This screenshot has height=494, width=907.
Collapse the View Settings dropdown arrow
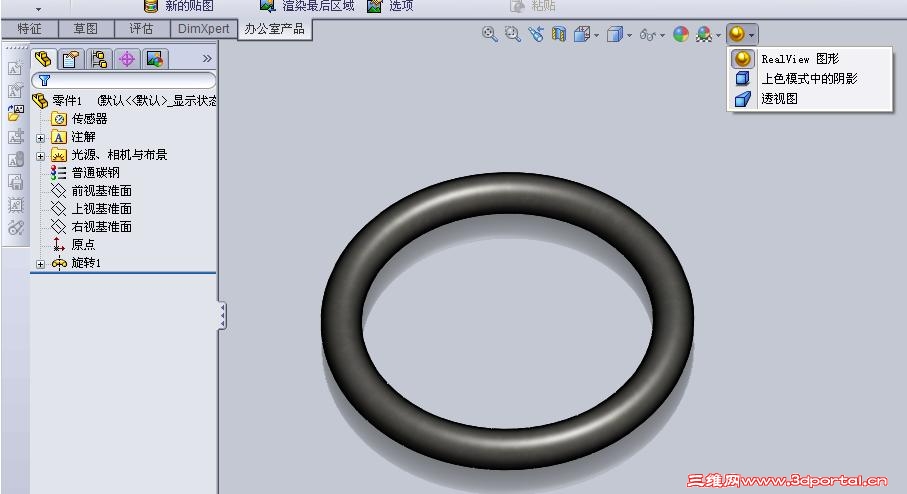[751, 35]
